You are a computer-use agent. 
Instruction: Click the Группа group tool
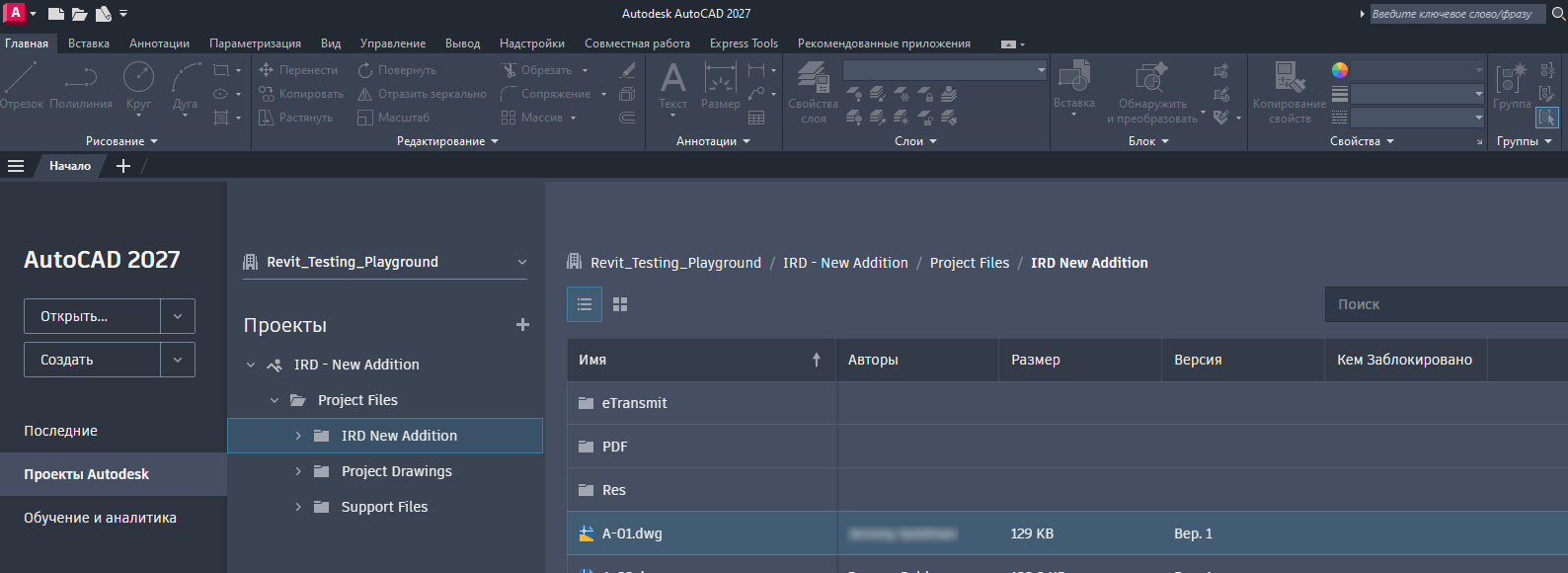pyautogui.click(x=1512, y=86)
